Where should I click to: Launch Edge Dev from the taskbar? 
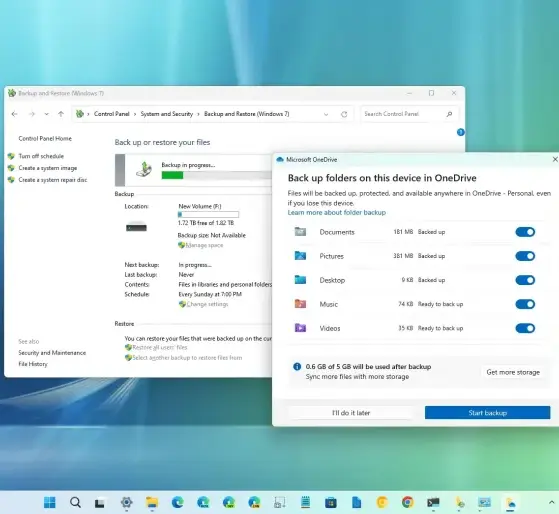click(x=229, y=502)
